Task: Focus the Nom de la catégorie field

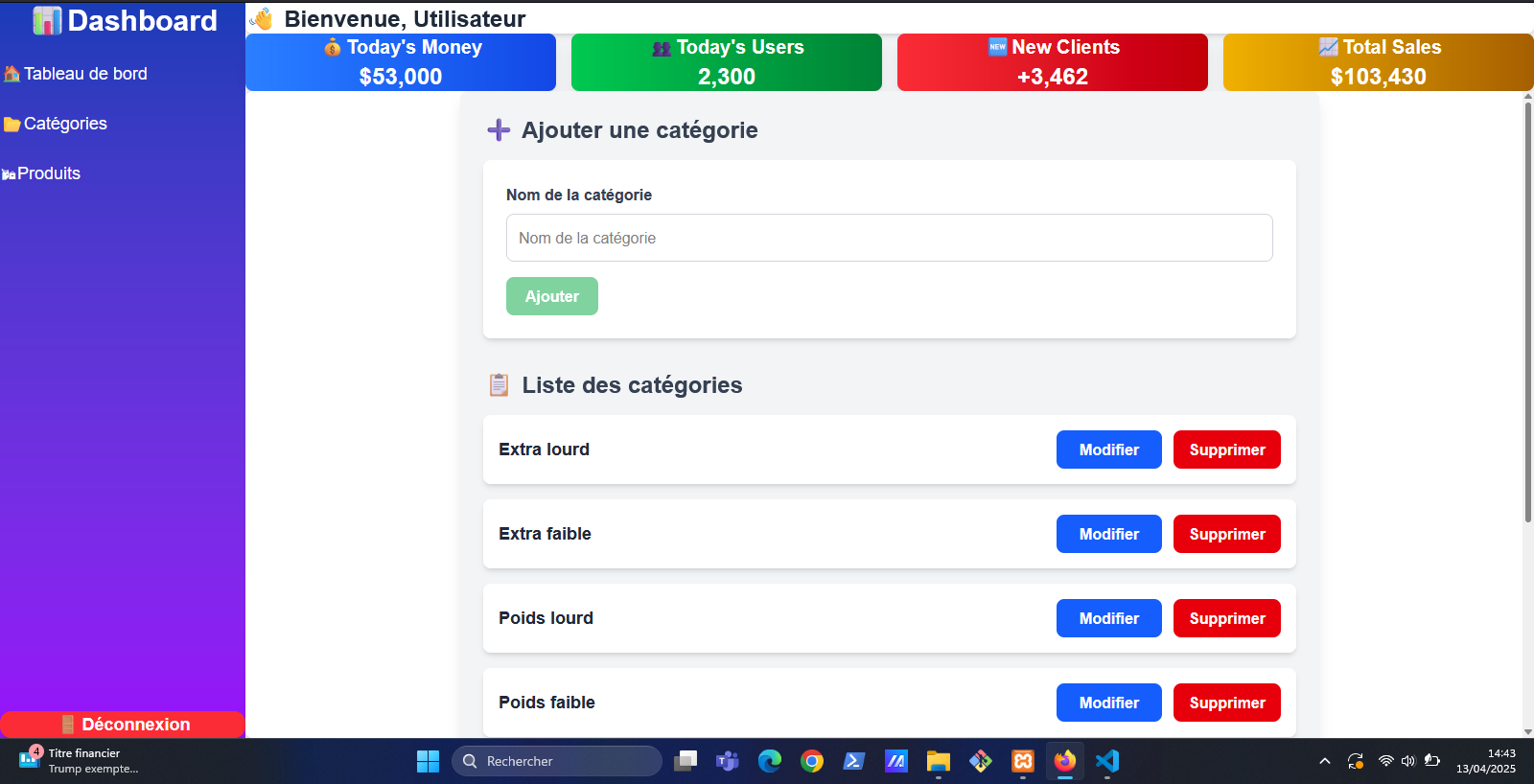Action: point(890,238)
